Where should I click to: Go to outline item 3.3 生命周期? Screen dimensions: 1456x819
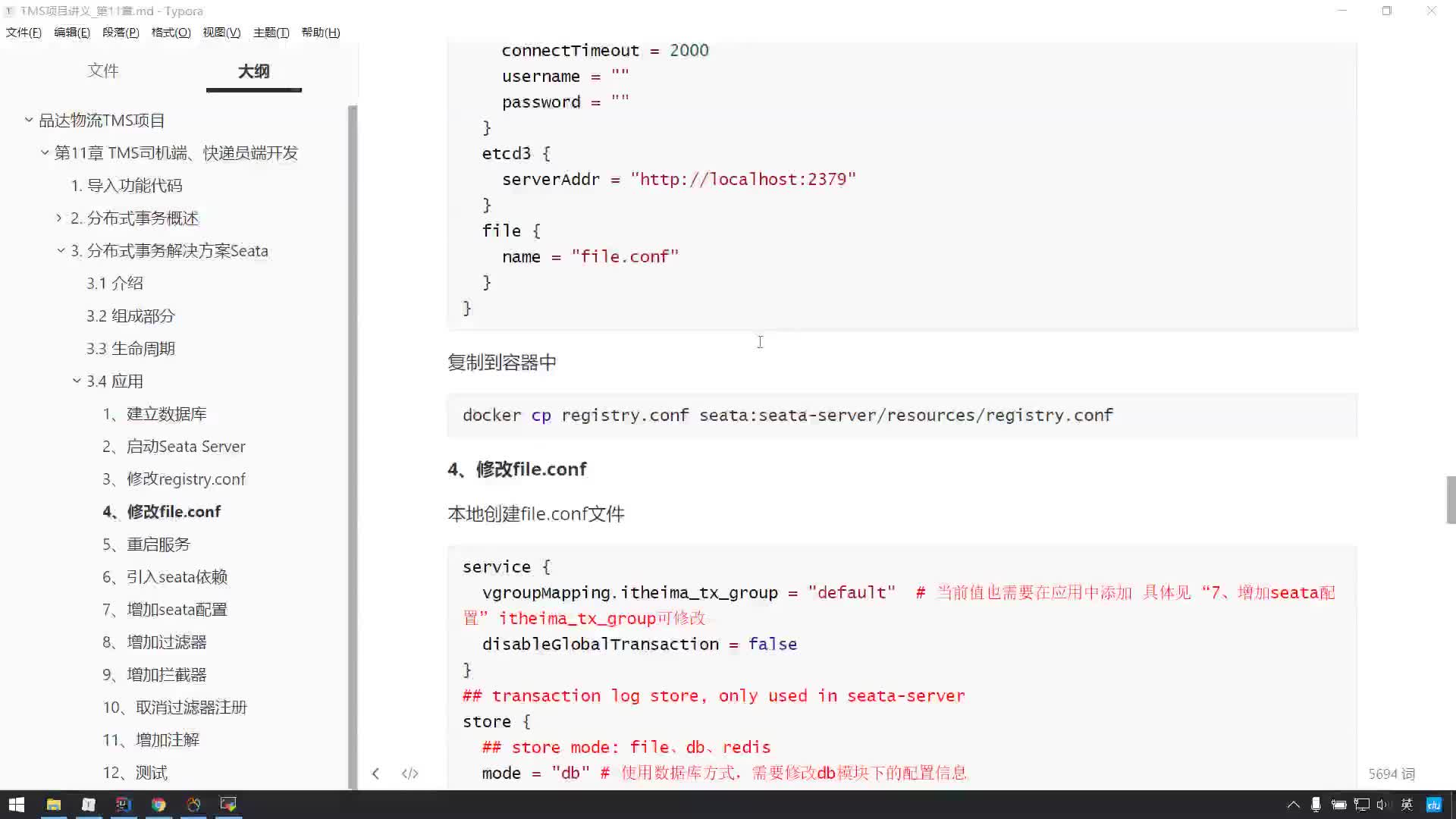[130, 349]
